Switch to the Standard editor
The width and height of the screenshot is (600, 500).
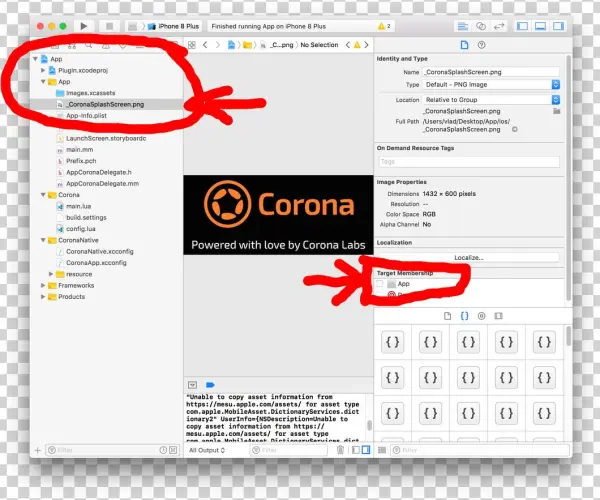click(463, 26)
